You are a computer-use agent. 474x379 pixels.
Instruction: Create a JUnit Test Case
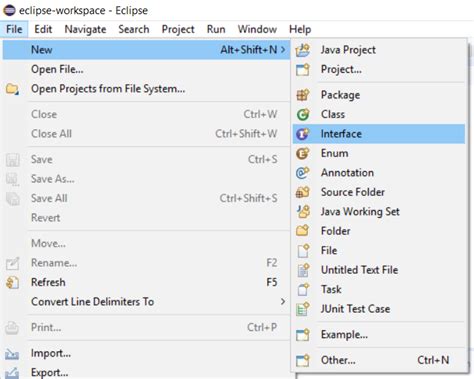[379, 309]
